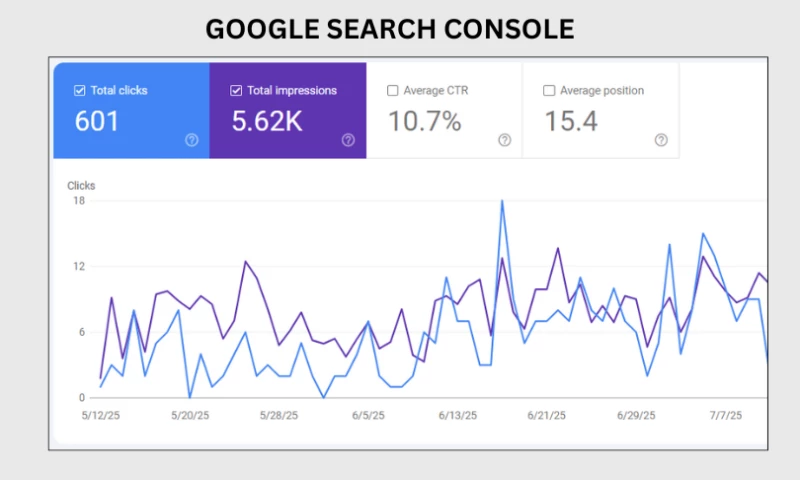Select the 5.62K impressions value
800x480 pixels.
click(x=265, y=122)
